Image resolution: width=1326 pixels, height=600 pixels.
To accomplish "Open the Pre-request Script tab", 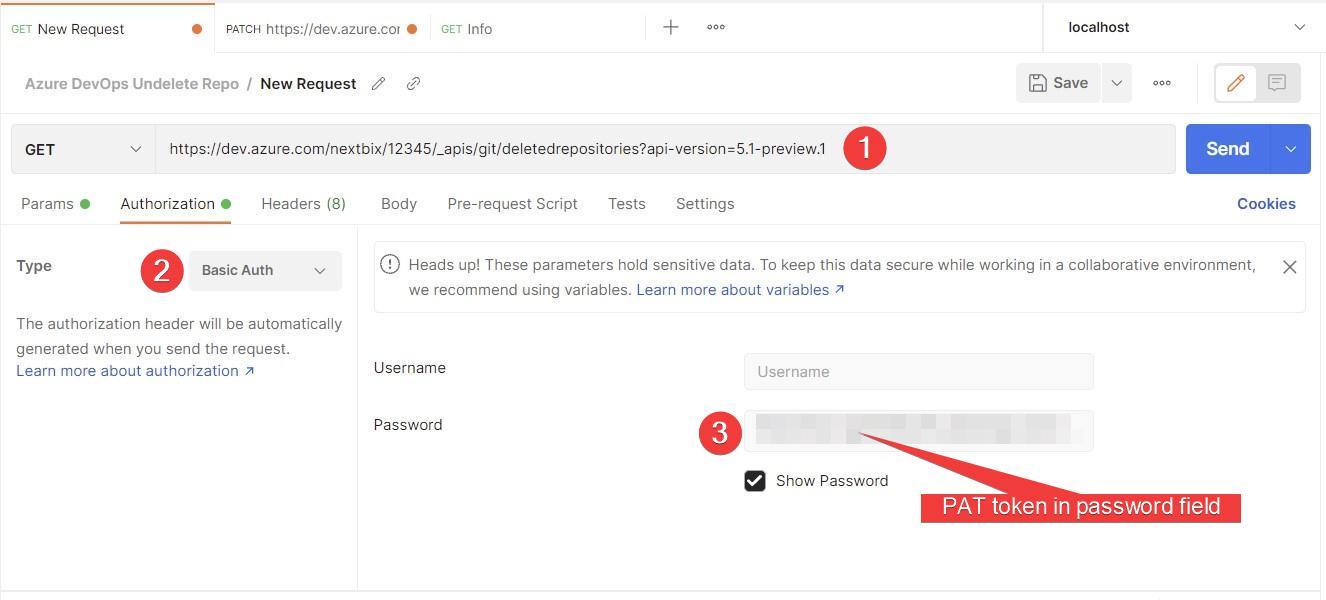I will [512, 204].
